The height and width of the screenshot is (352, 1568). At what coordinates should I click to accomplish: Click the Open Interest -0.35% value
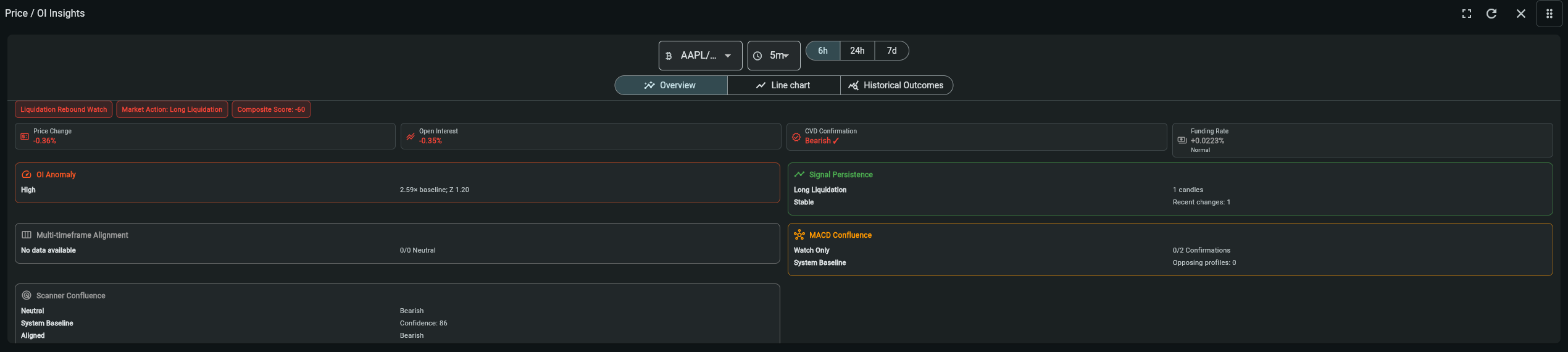pyautogui.click(x=430, y=141)
